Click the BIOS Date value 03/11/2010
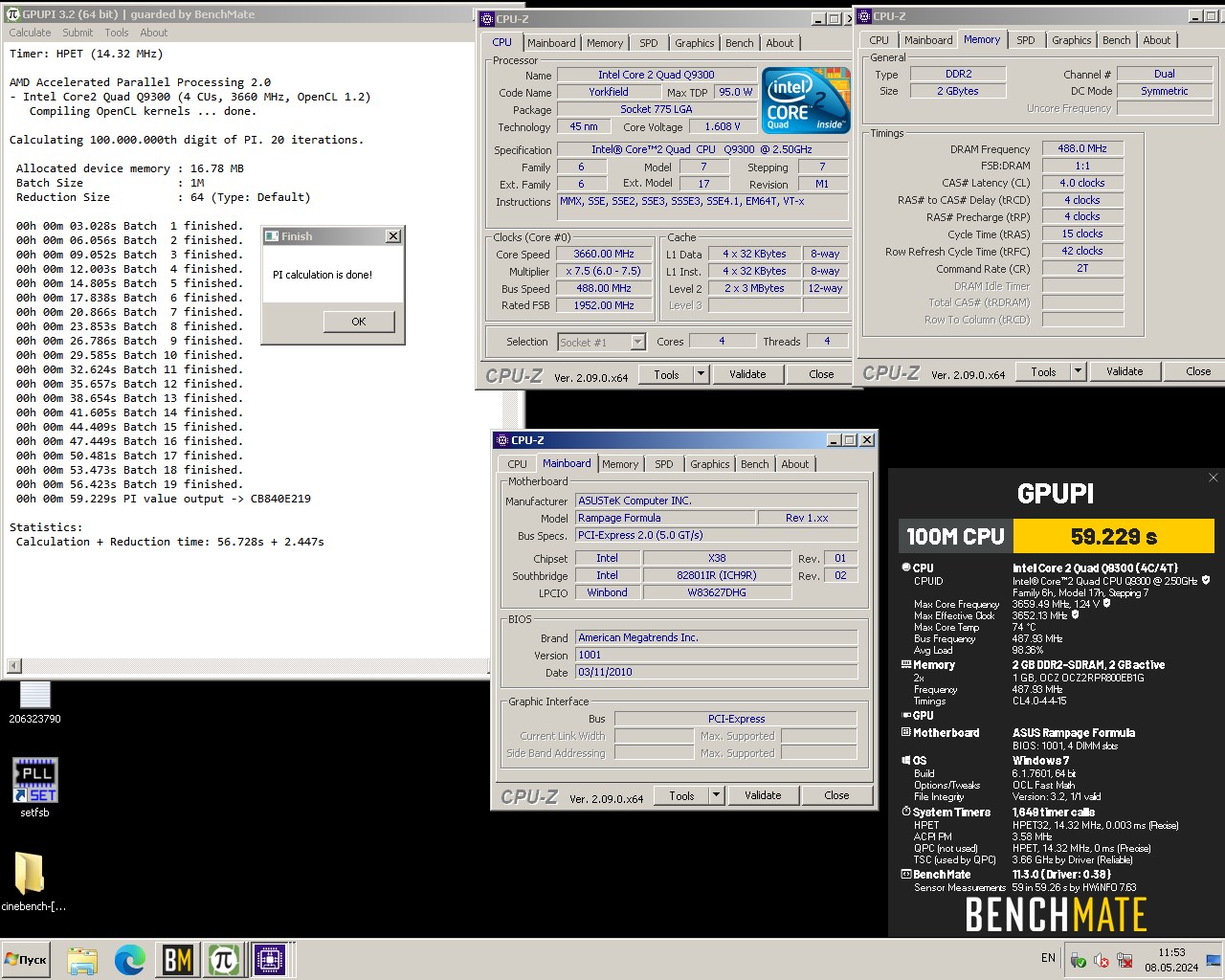This screenshot has height=980, width=1225. pos(716,672)
